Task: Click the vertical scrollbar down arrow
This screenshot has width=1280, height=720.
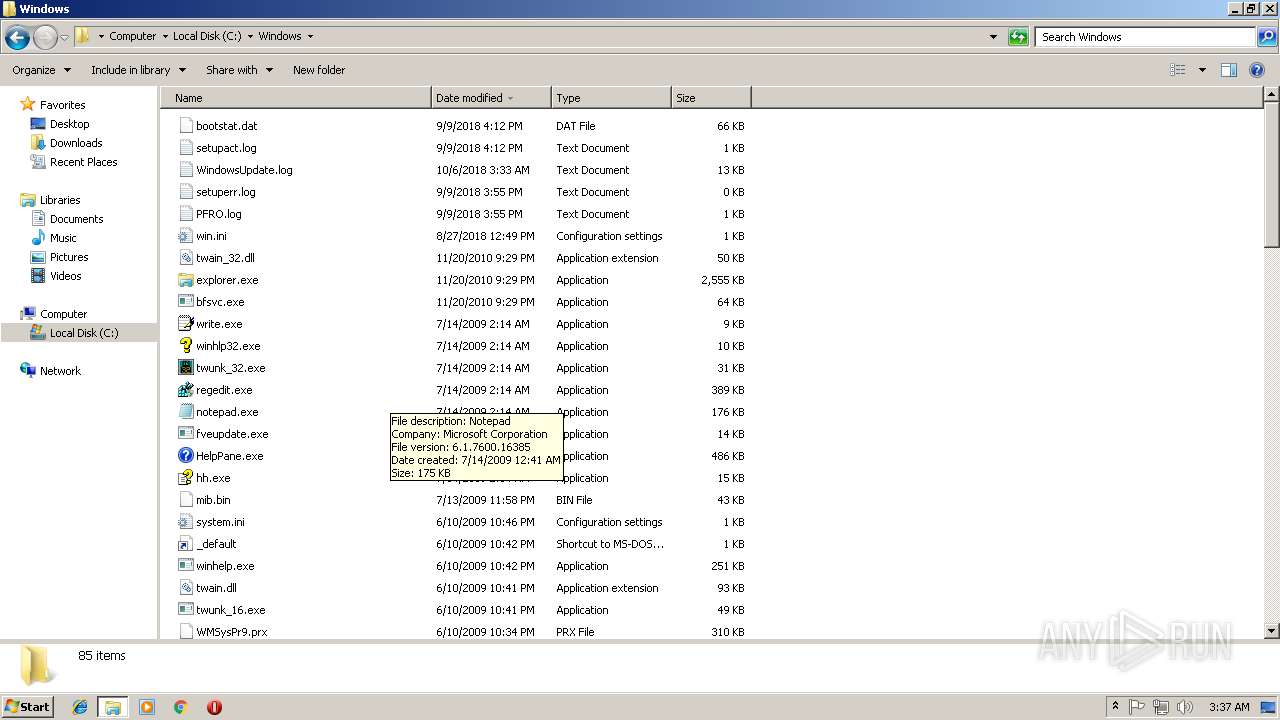Action: click(x=1272, y=631)
